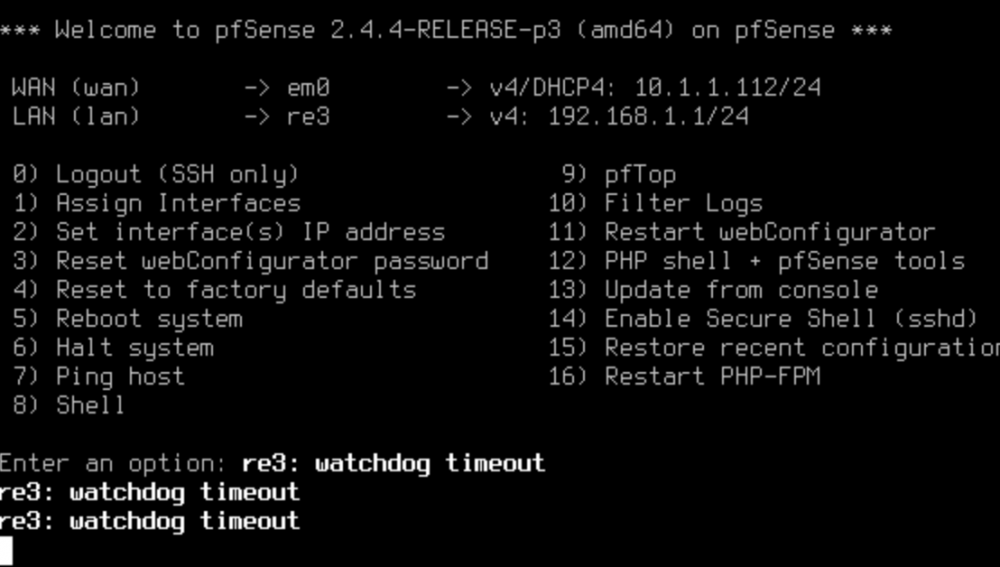
Task: Select the Reboot system option
Action: point(128,319)
